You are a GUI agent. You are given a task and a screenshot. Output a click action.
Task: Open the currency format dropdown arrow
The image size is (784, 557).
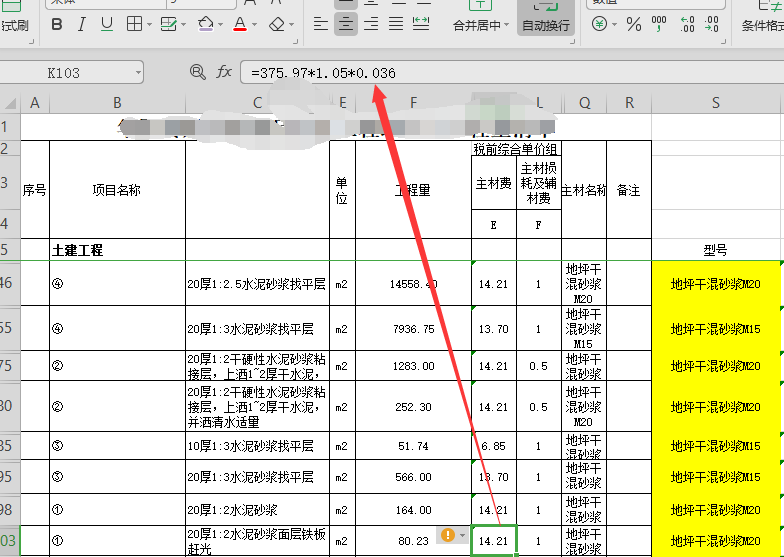[x=614, y=24]
